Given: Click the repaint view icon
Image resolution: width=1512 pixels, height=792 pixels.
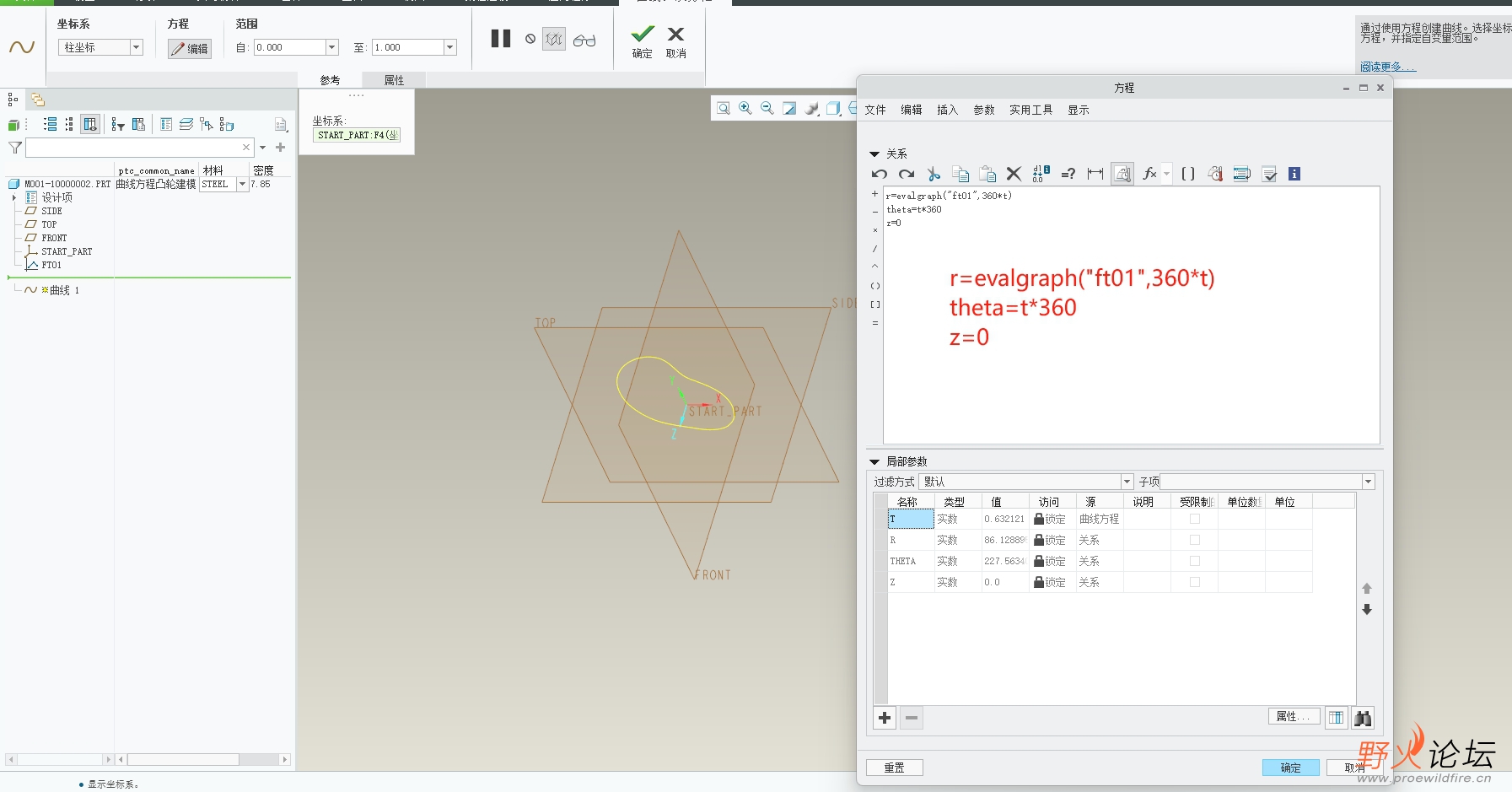Looking at the screenshot, I should [789, 108].
